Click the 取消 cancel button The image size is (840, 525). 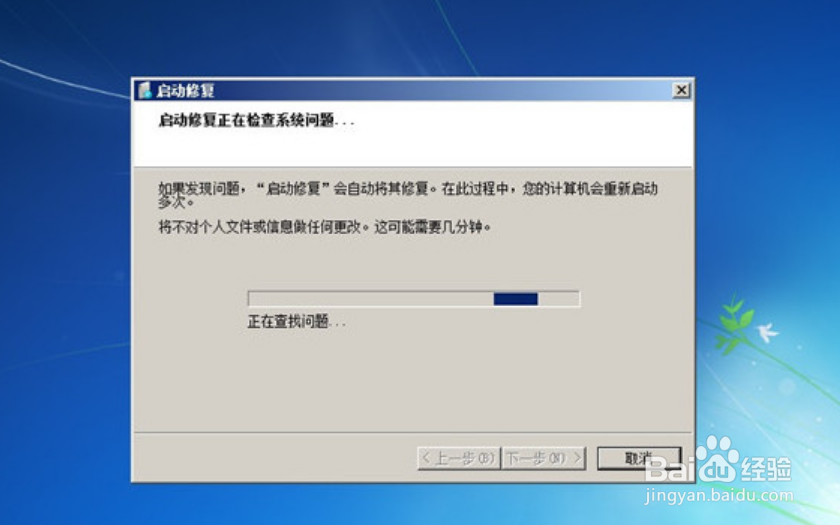click(639, 459)
